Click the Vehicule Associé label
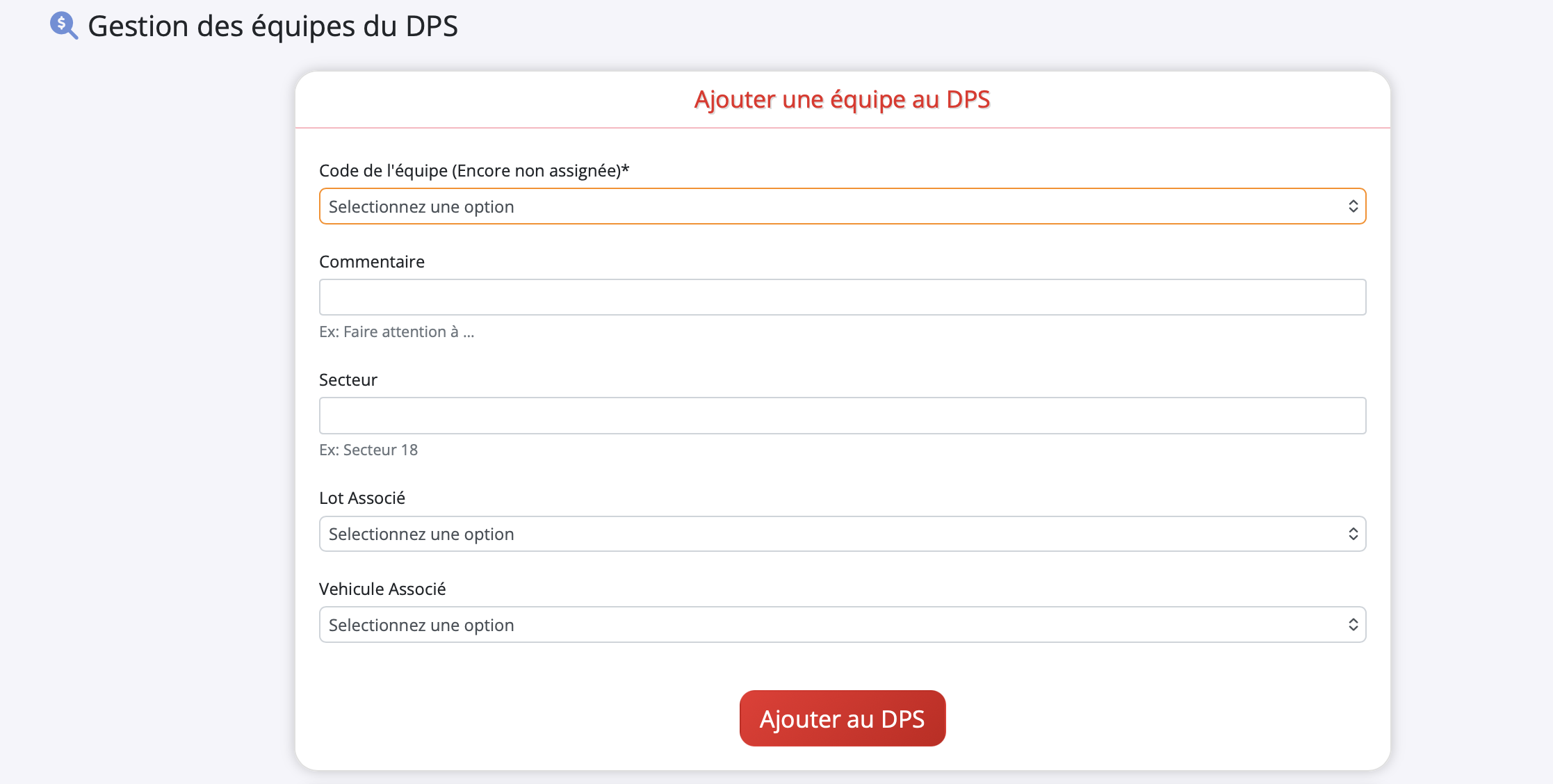Image resolution: width=1553 pixels, height=784 pixels. [x=382, y=589]
